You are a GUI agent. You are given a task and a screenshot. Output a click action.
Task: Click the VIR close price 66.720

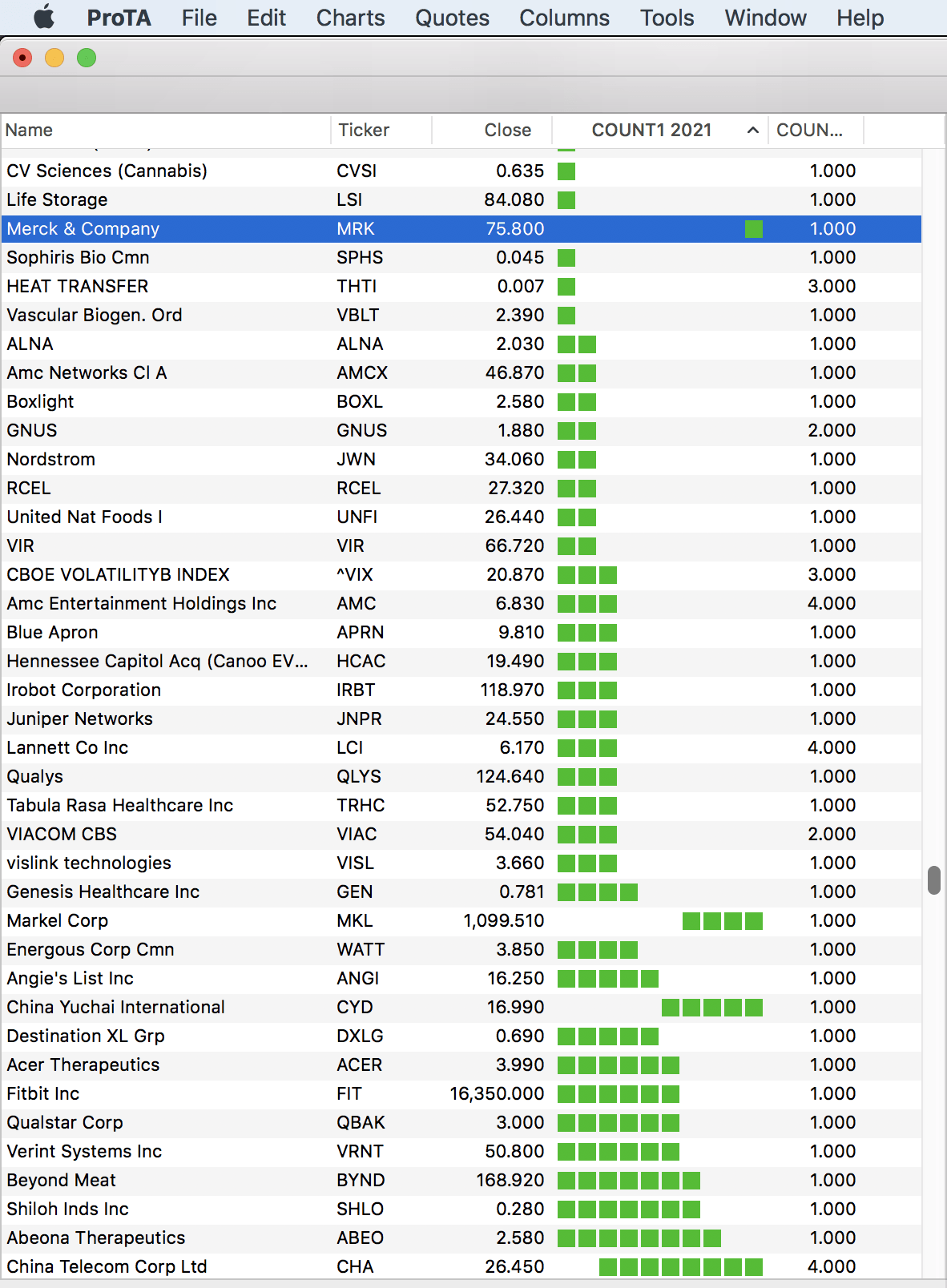[x=514, y=545]
